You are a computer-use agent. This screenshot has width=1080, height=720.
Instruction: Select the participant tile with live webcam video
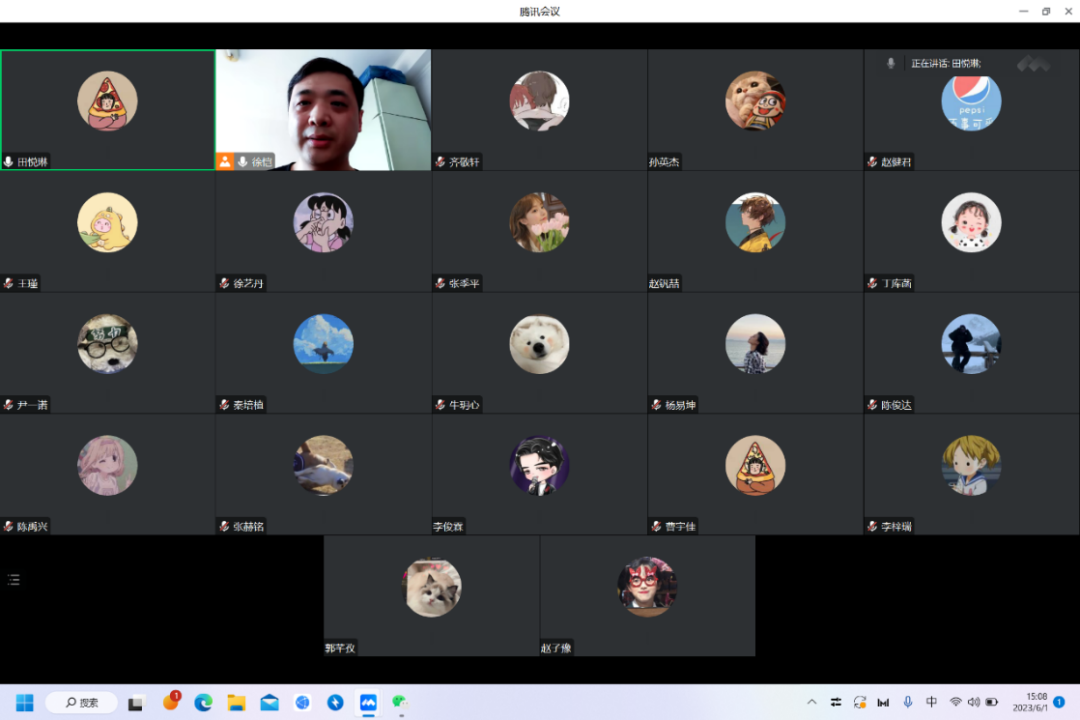click(323, 110)
